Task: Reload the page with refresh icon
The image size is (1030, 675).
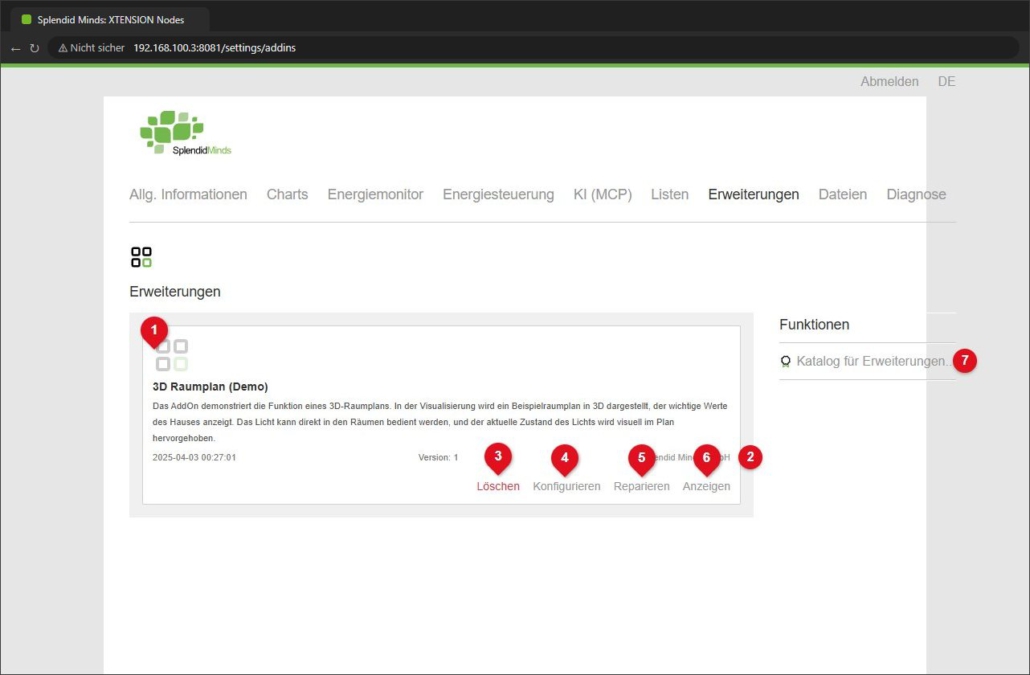Action: [34, 48]
